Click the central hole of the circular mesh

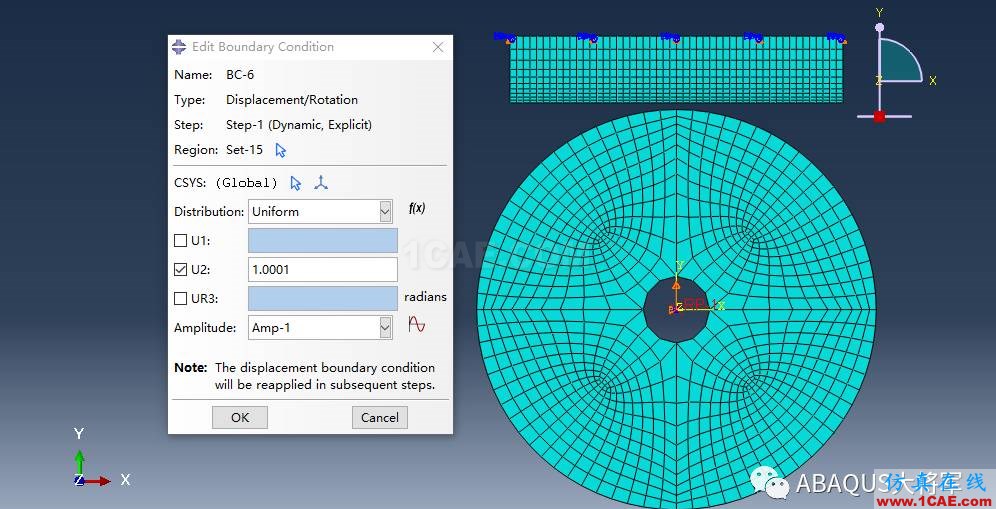(676, 309)
